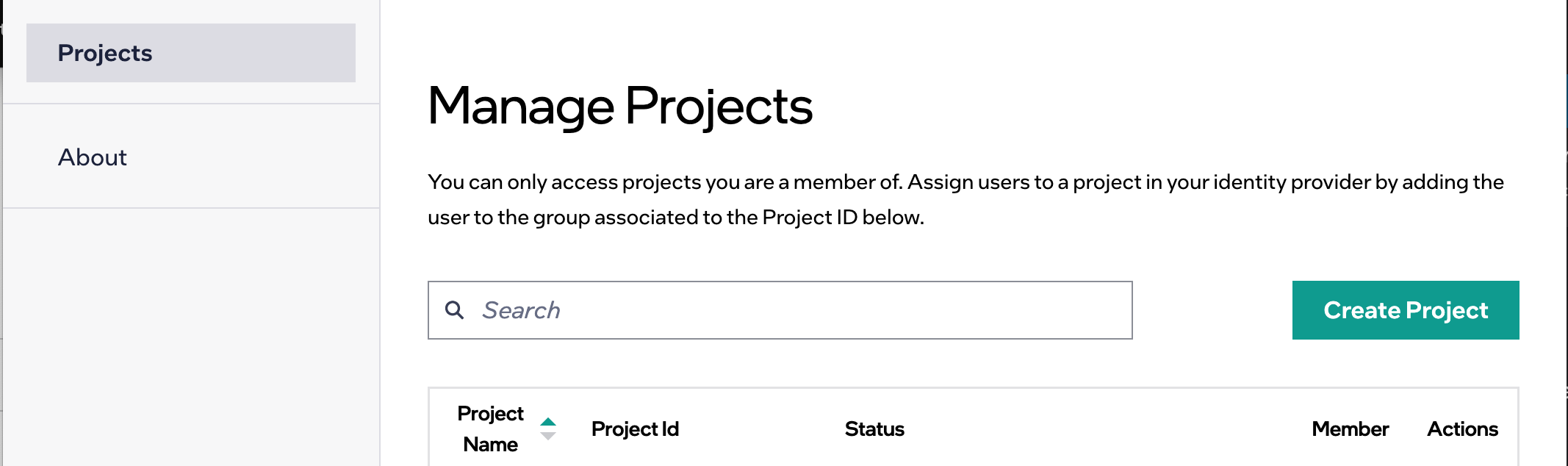Sort Project Name ascending with up arrow
The width and height of the screenshot is (1568, 466).
[x=548, y=422]
